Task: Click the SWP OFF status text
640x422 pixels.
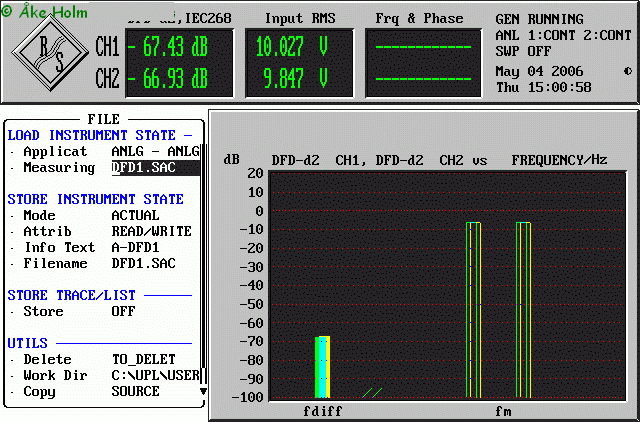Action: click(523, 51)
